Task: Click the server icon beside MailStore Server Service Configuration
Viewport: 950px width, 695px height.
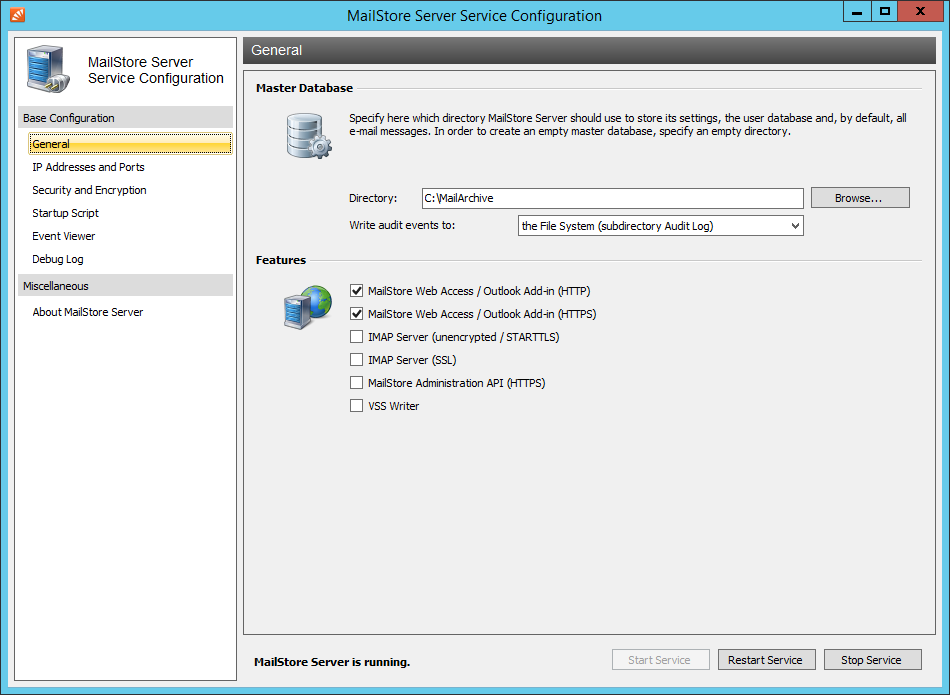Action: (x=47, y=69)
